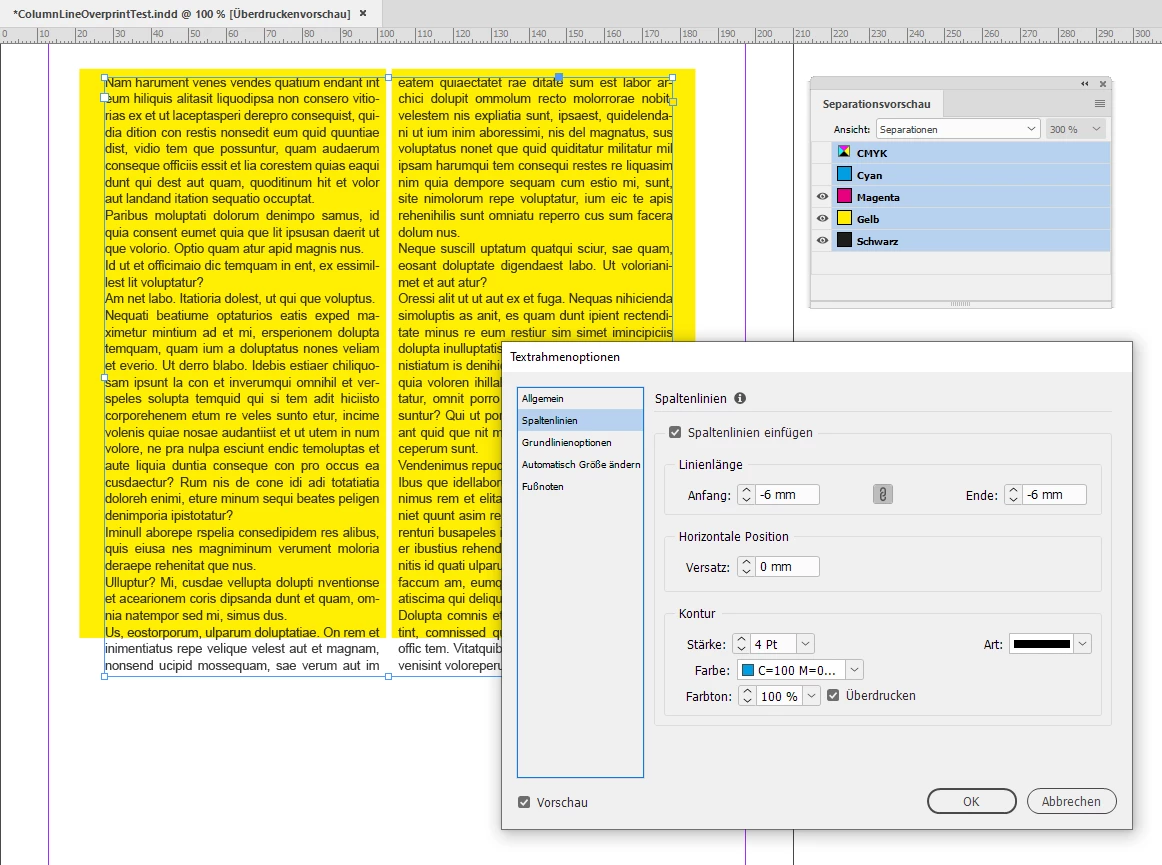Screen dimensions: 1162x865
Task: Click the Schwarz plate swatch icon
Action: [x=844, y=240]
